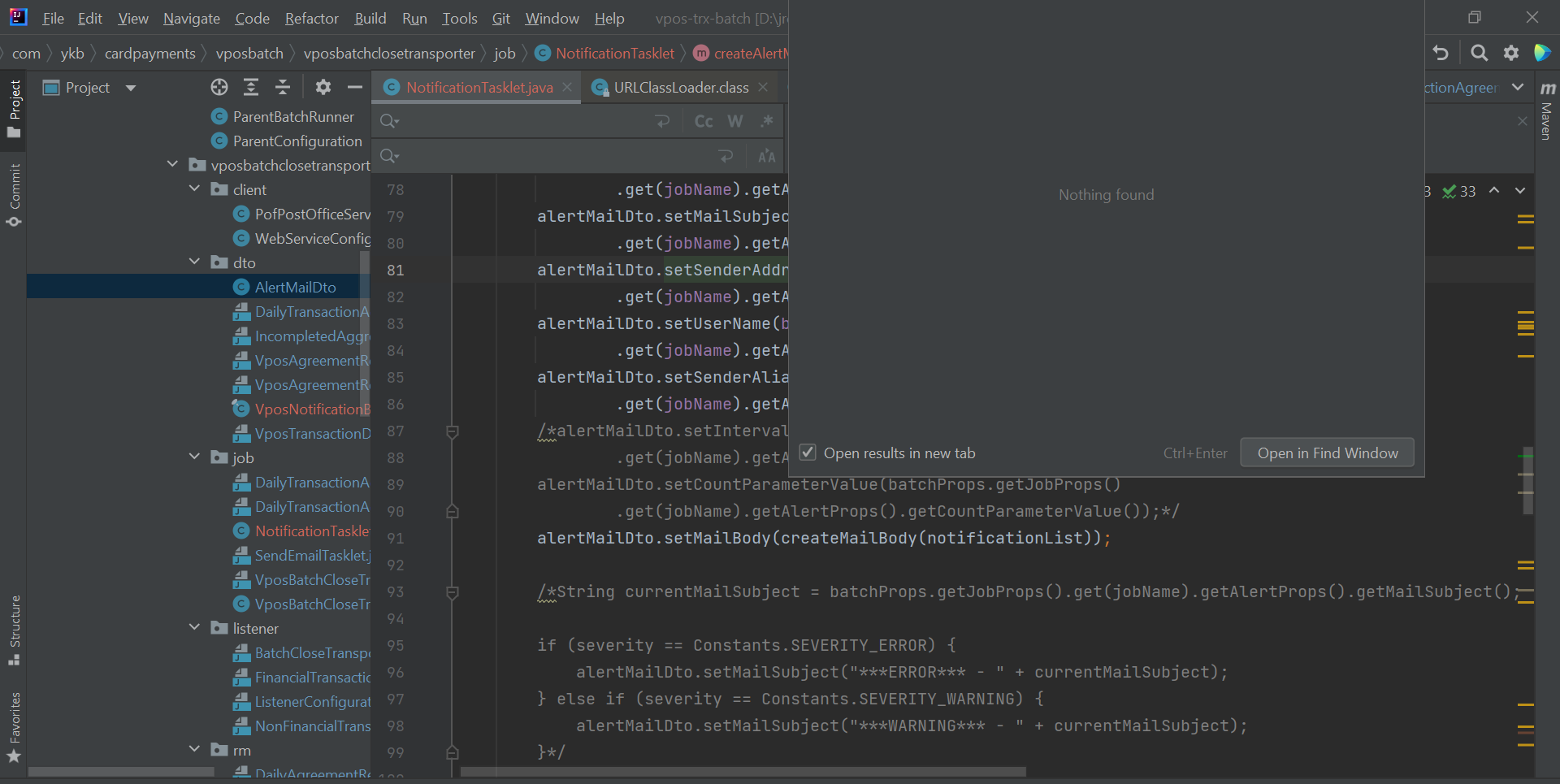
Task: Click Open in Find Window button
Action: tap(1327, 453)
